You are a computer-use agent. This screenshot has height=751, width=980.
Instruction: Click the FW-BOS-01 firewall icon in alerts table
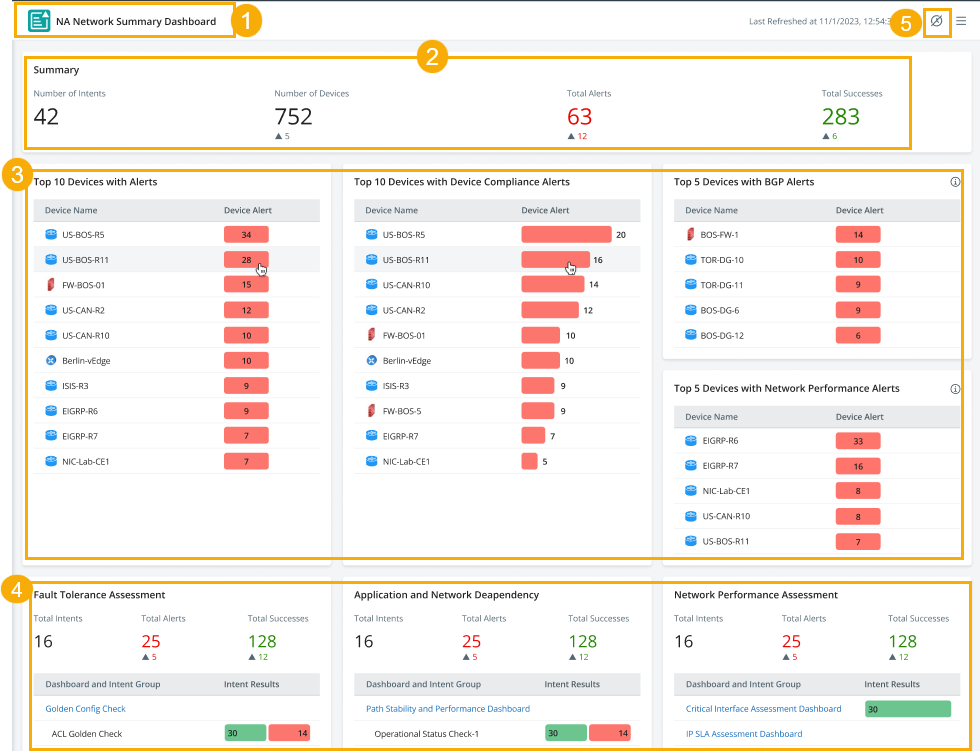point(51,285)
